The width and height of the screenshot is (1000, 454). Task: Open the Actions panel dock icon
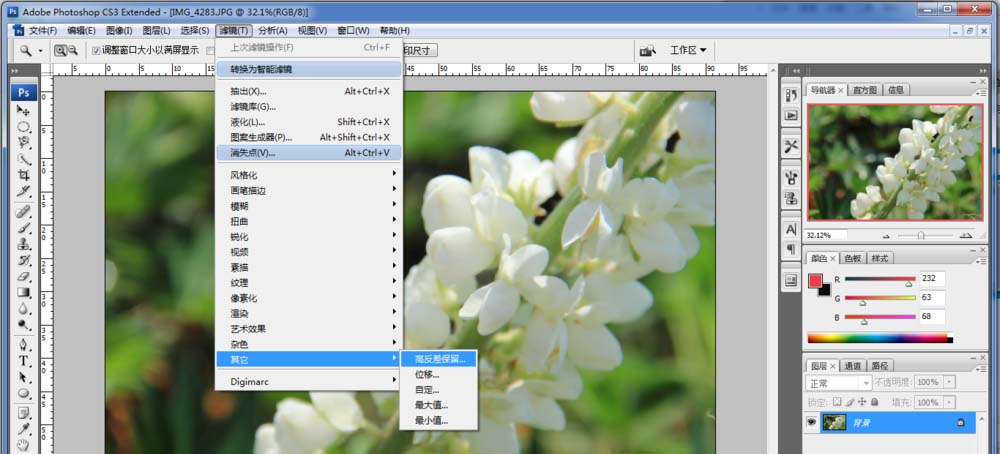(x=791, y=115)
